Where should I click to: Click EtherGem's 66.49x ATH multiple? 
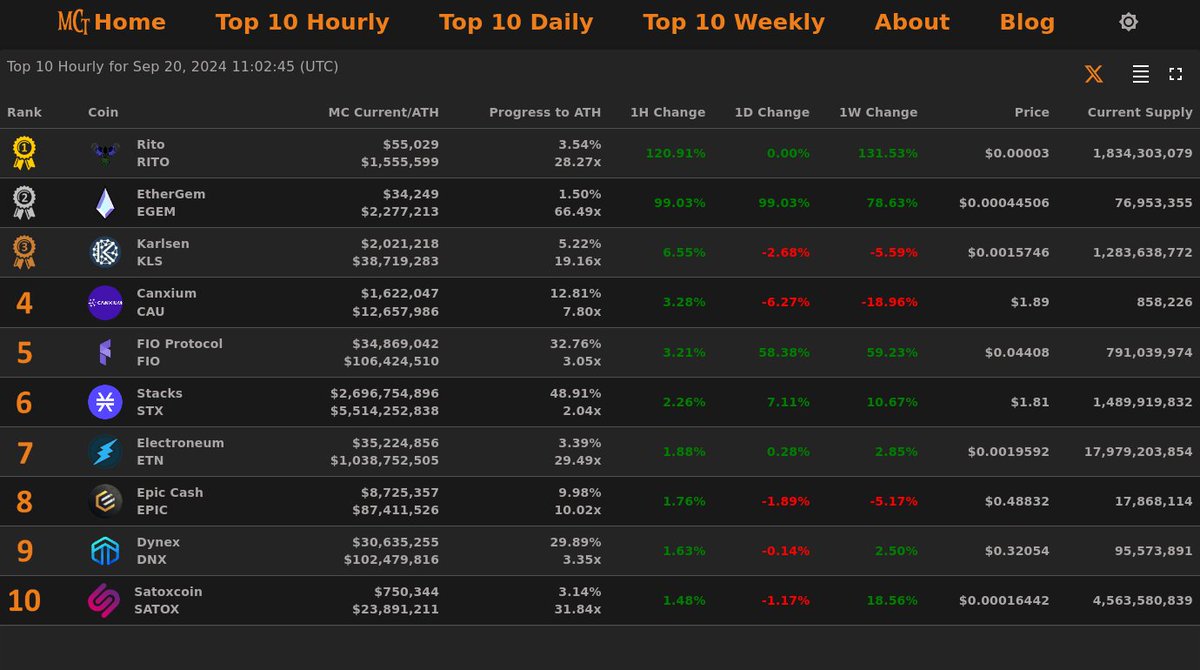pyautogui.click(x=580, y=211)
